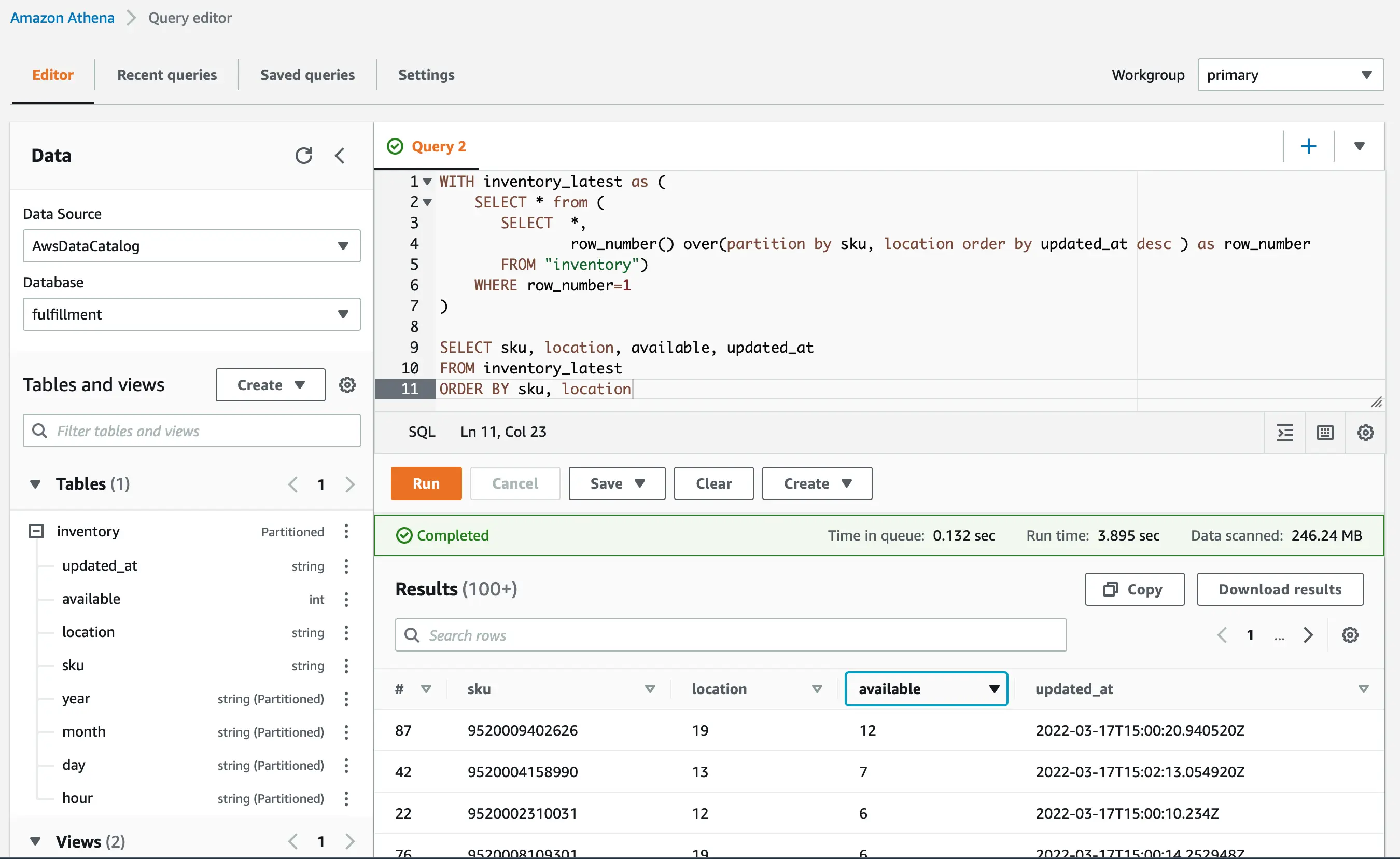Sort results by row number column
1400x859 pixels.
(x=426, y=689)
